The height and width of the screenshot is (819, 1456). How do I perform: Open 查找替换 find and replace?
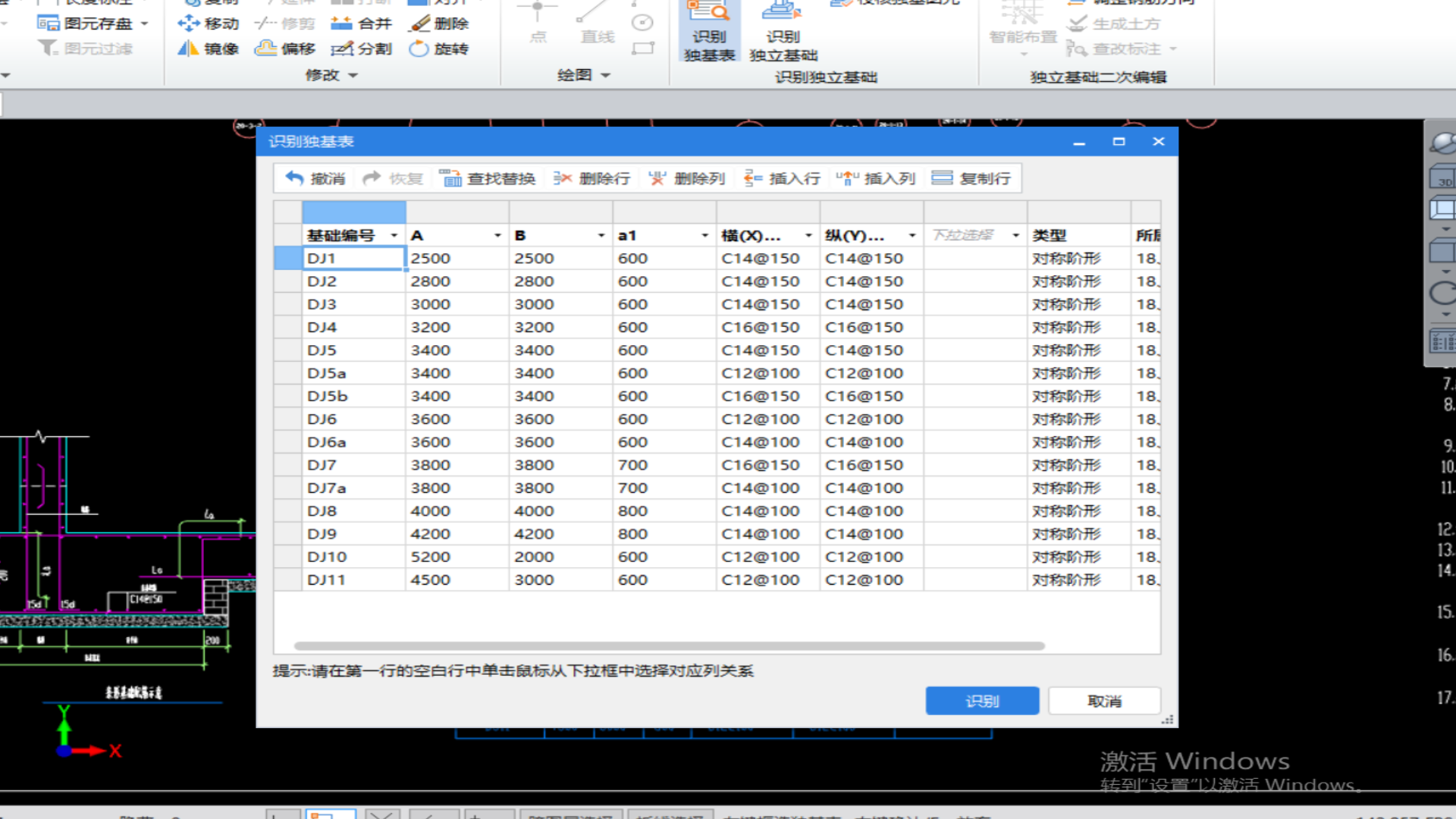(x=488, y=178)
